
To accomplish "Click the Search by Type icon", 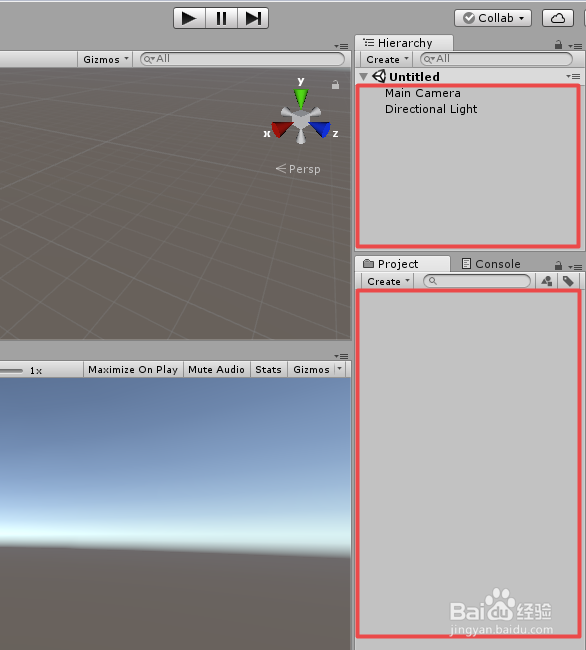I will (x=547, y=281).
